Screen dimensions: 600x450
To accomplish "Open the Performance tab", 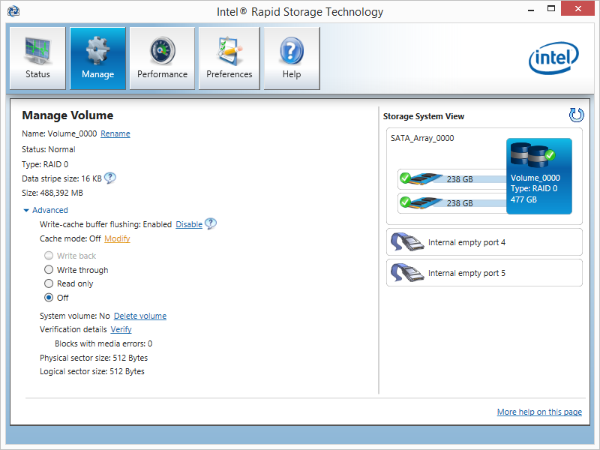I will pos(162,58).
